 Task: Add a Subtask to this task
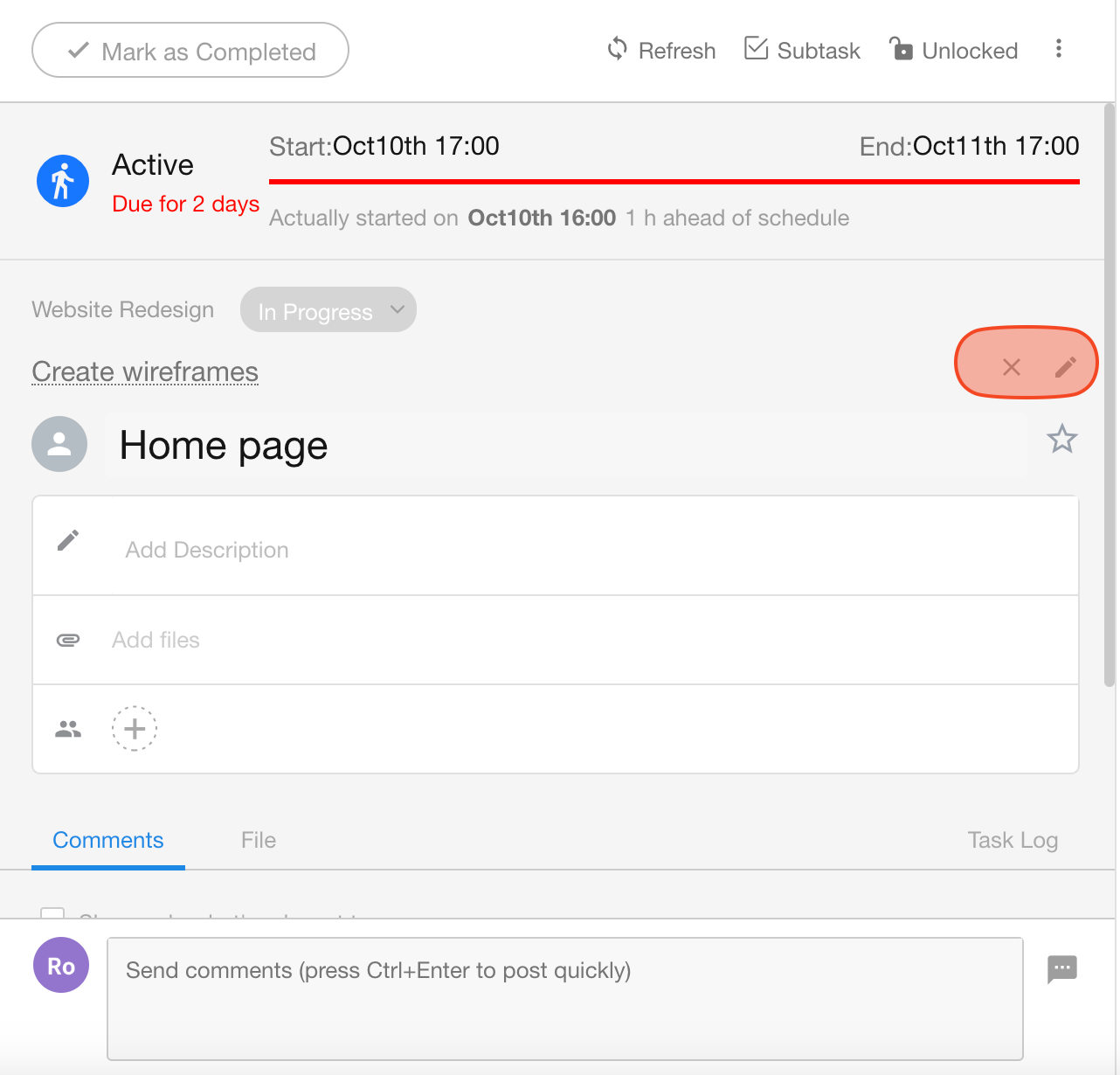point(802,50)
